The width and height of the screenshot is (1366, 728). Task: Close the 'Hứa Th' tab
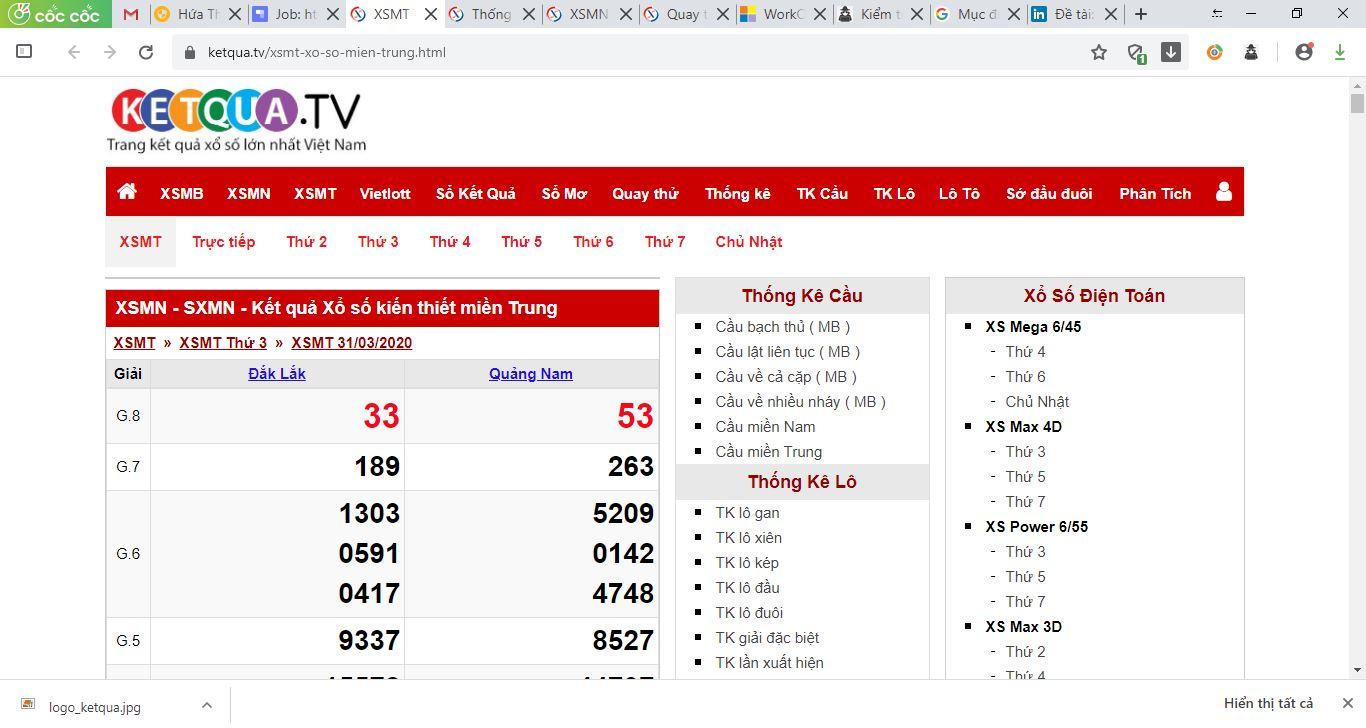pos(233,14)
